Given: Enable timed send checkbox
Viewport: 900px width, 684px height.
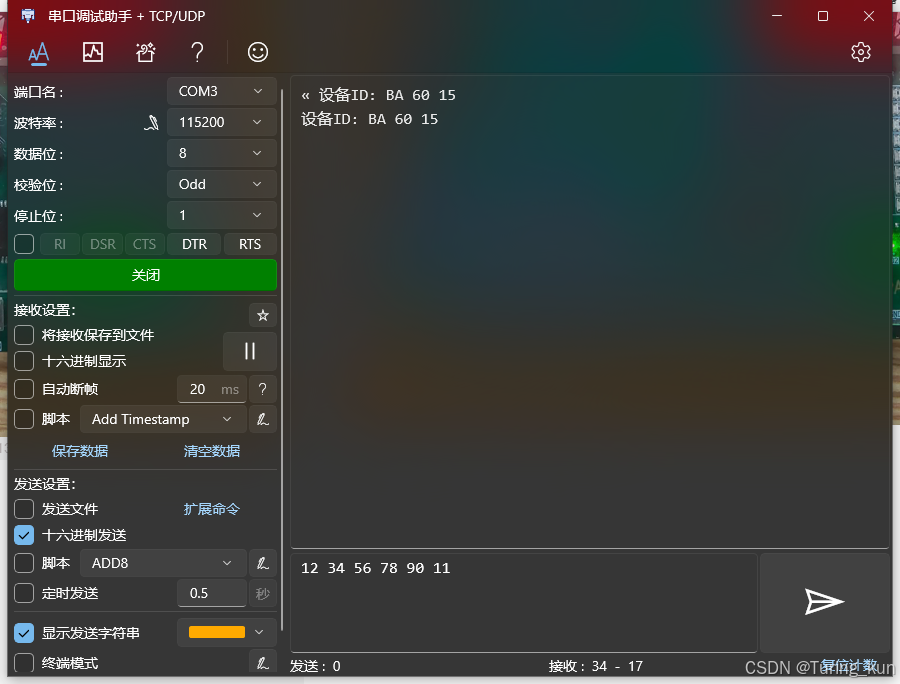Looking at the screenshot, I should (24, 593).
